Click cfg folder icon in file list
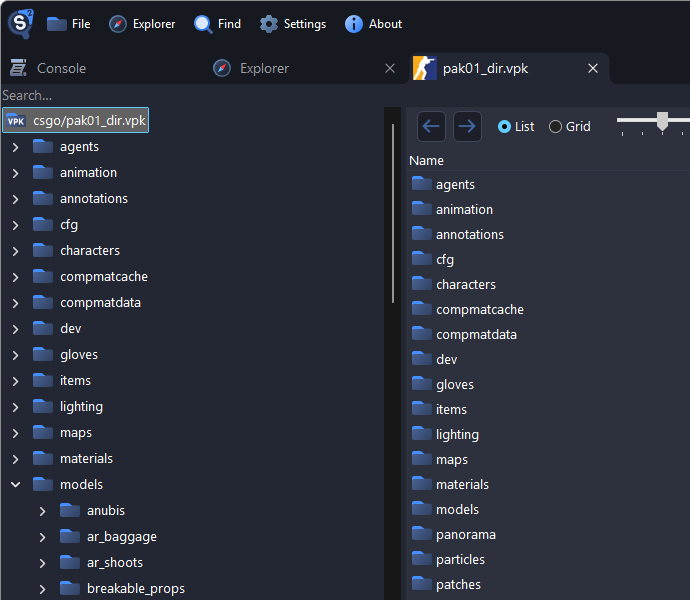The image size is (690, 600). [x=422, y=258]
